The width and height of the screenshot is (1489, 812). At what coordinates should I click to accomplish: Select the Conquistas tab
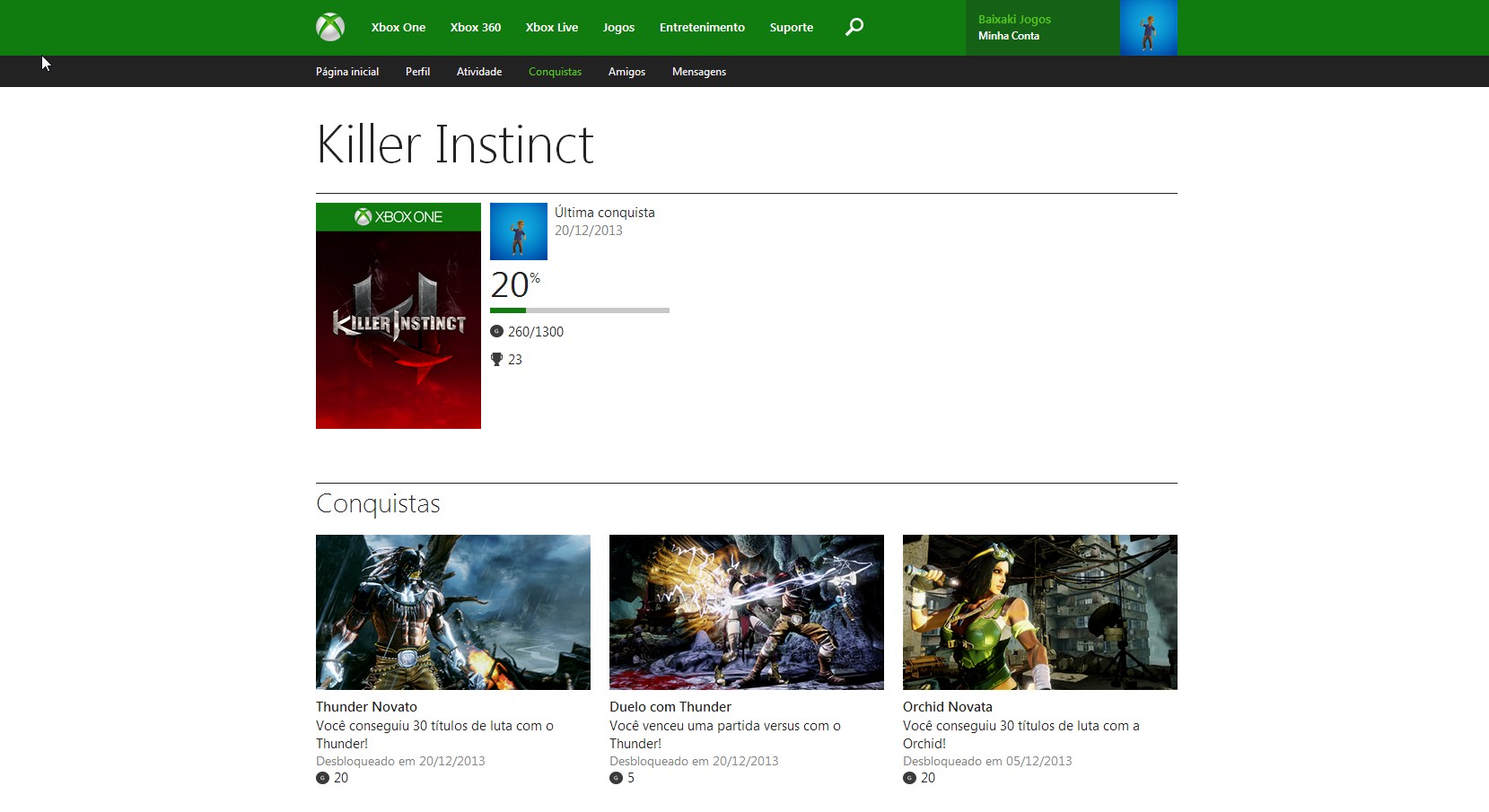pos(555,72)
